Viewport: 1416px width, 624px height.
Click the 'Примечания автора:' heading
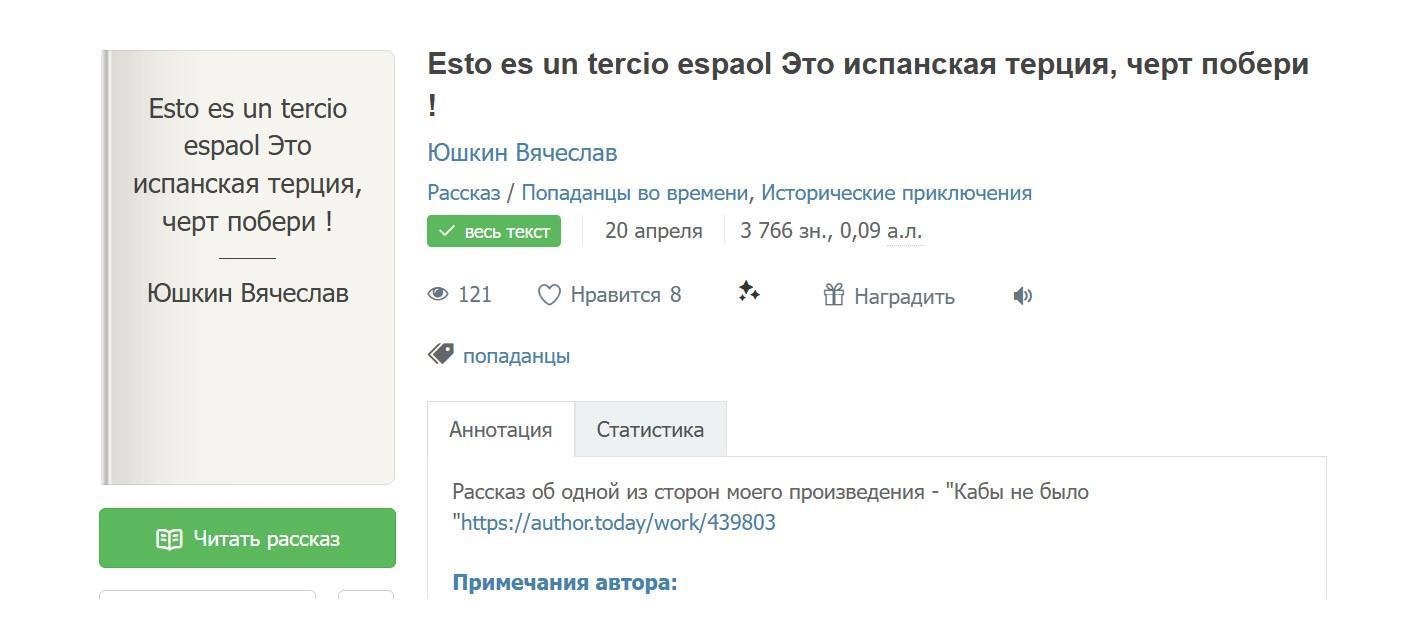[565, 583]
